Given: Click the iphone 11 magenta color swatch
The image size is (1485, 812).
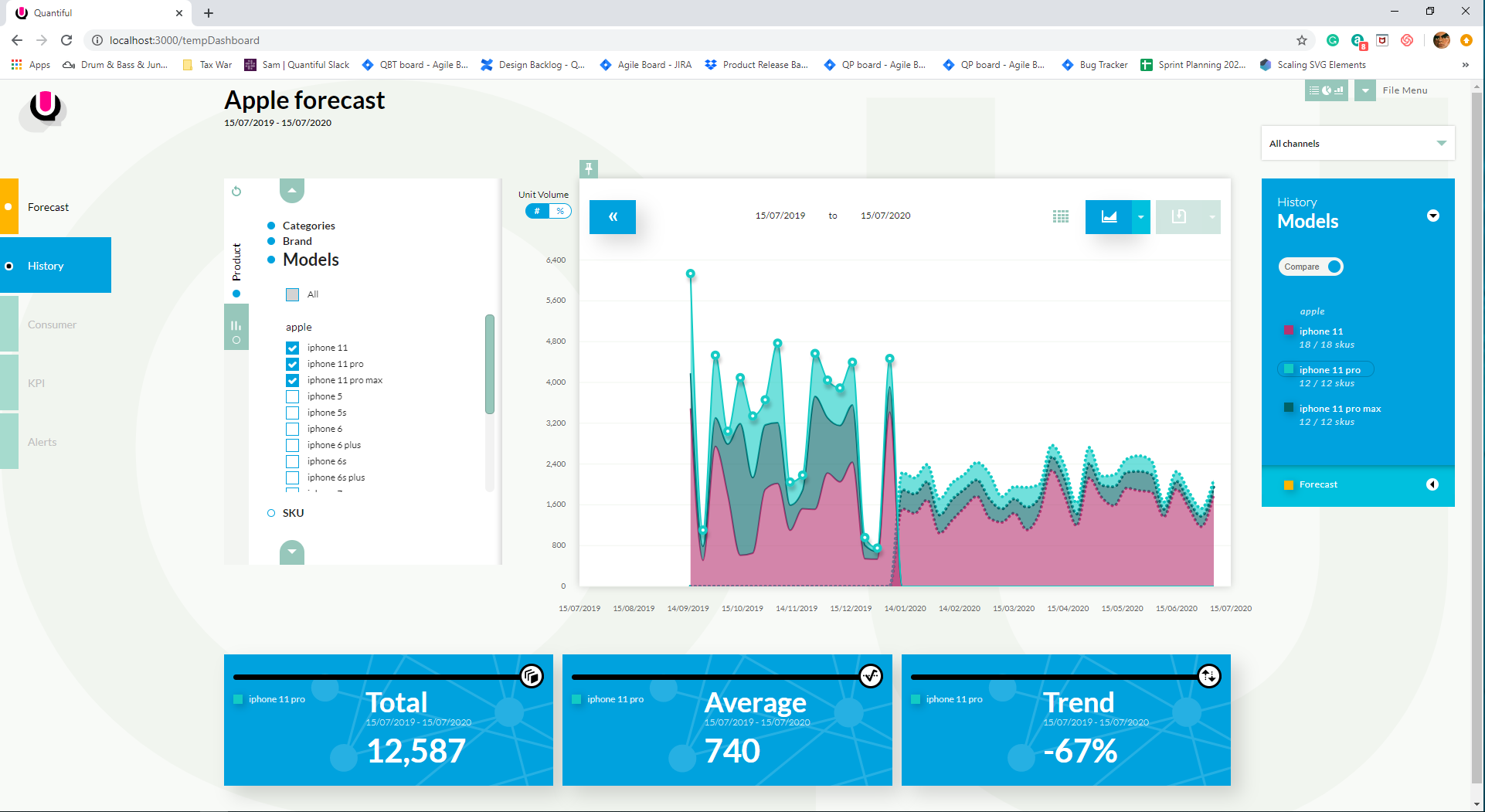Looking at the screenshot, I should (1288, 331).
